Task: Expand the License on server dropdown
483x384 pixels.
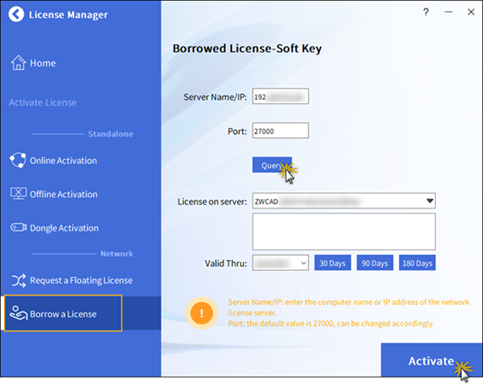Action: [x=344, y=201]
